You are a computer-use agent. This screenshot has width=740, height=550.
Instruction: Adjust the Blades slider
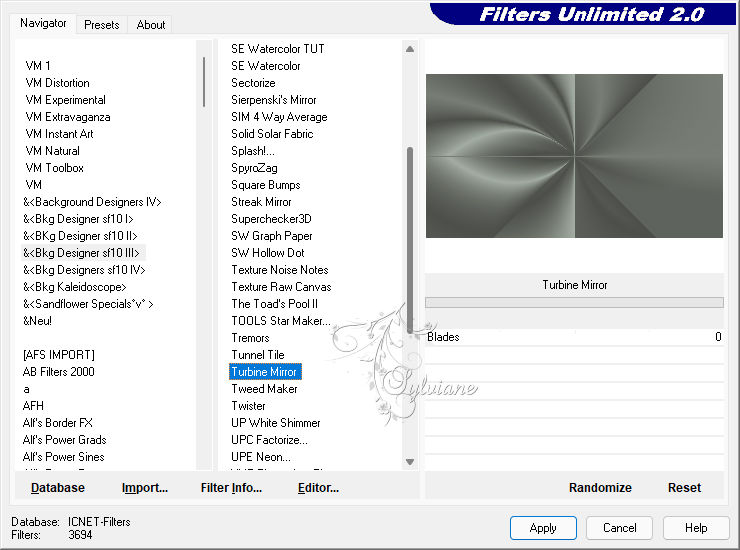point(574,337)
